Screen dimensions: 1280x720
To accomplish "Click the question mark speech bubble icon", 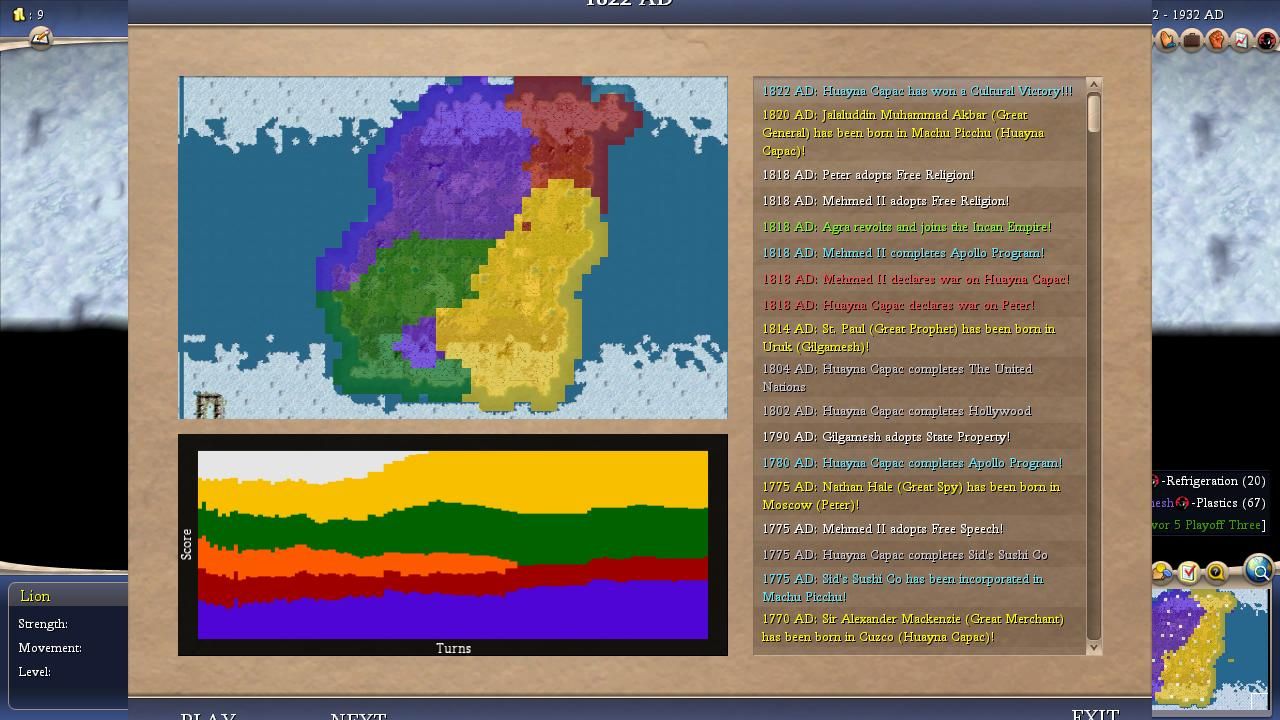I will pos(1215,573).
